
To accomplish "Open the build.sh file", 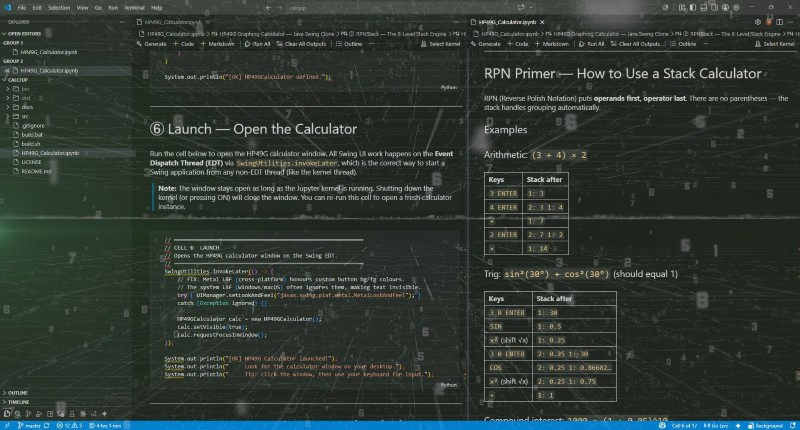I will tap(31, 144).
